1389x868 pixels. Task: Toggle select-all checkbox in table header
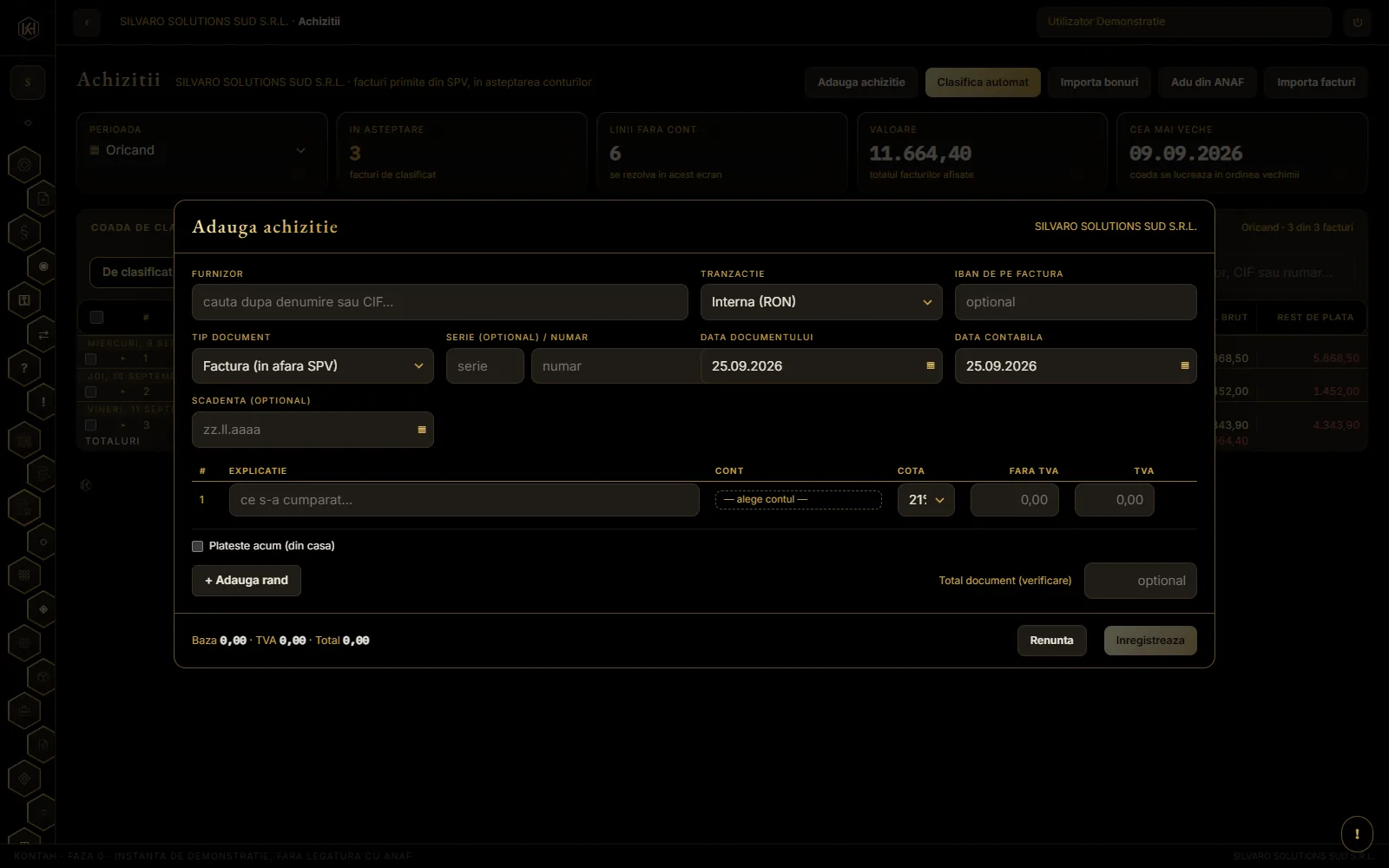(96, 318)
